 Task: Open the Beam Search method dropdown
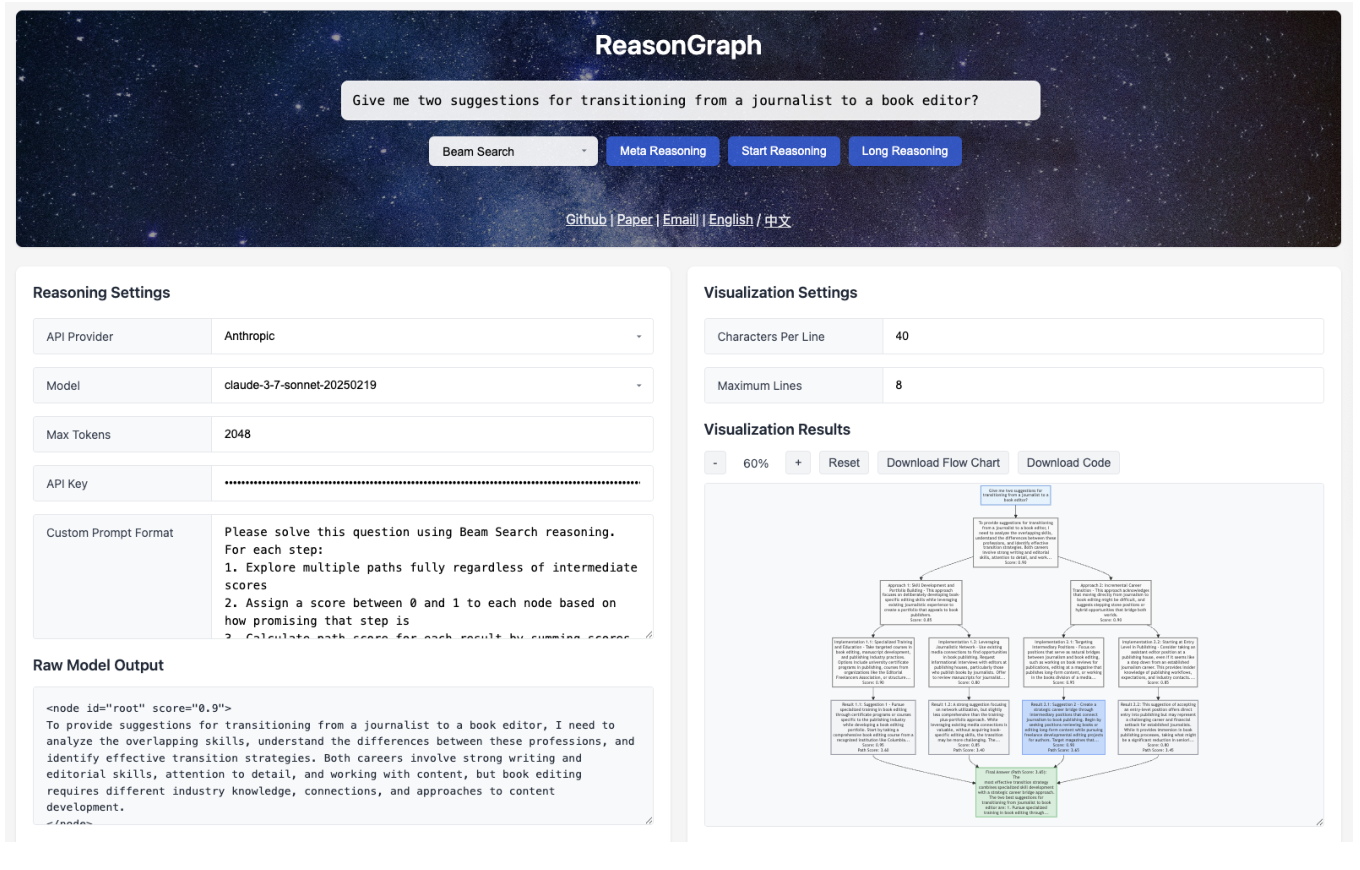pyautogui.click(x=513, y=150)
